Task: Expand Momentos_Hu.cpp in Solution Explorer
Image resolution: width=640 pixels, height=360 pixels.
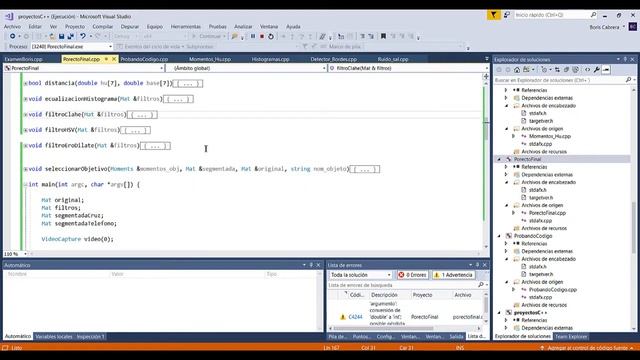Action: tap(514, 136)
